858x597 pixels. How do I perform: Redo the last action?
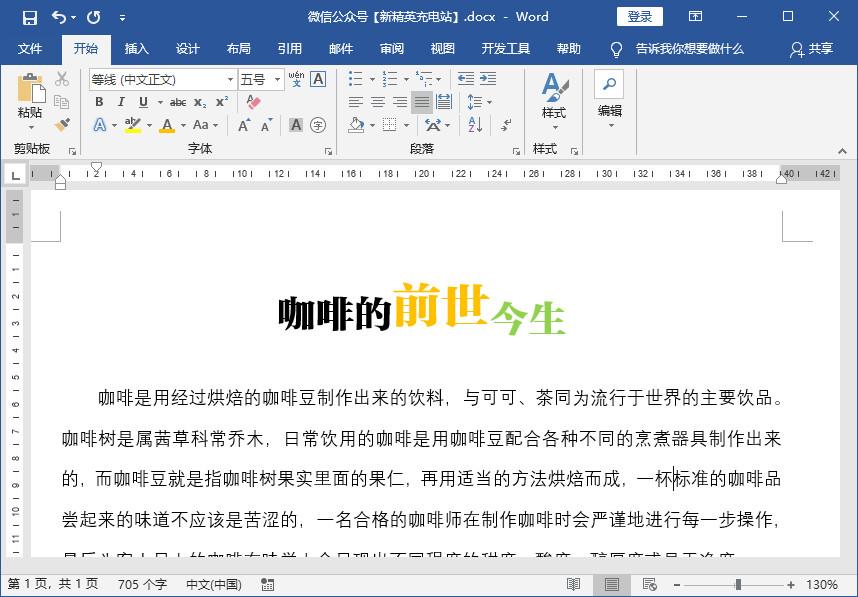click(x=94, y=18)
